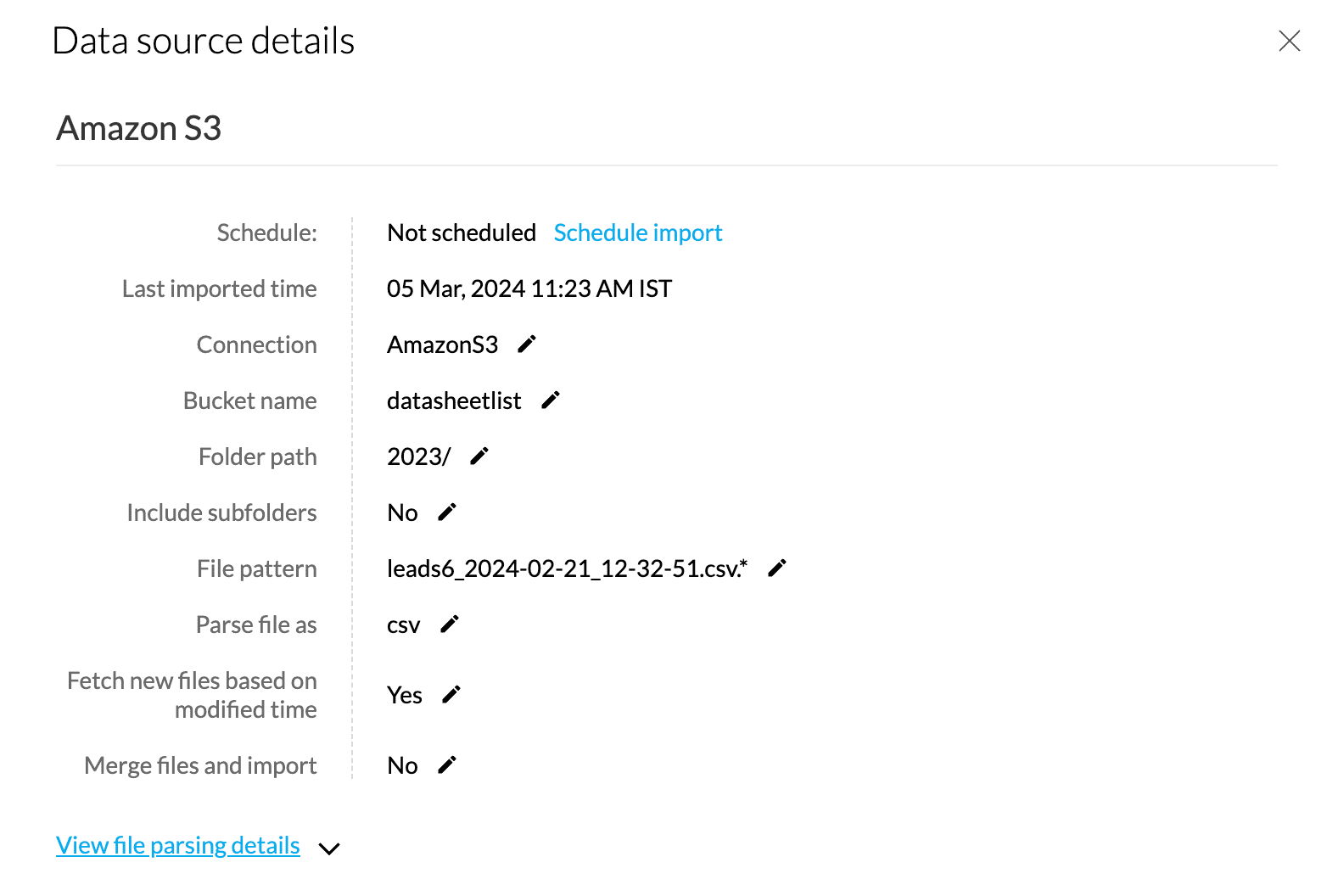
Task: Click the 2023/ folder path text
Action: (418, 456)
